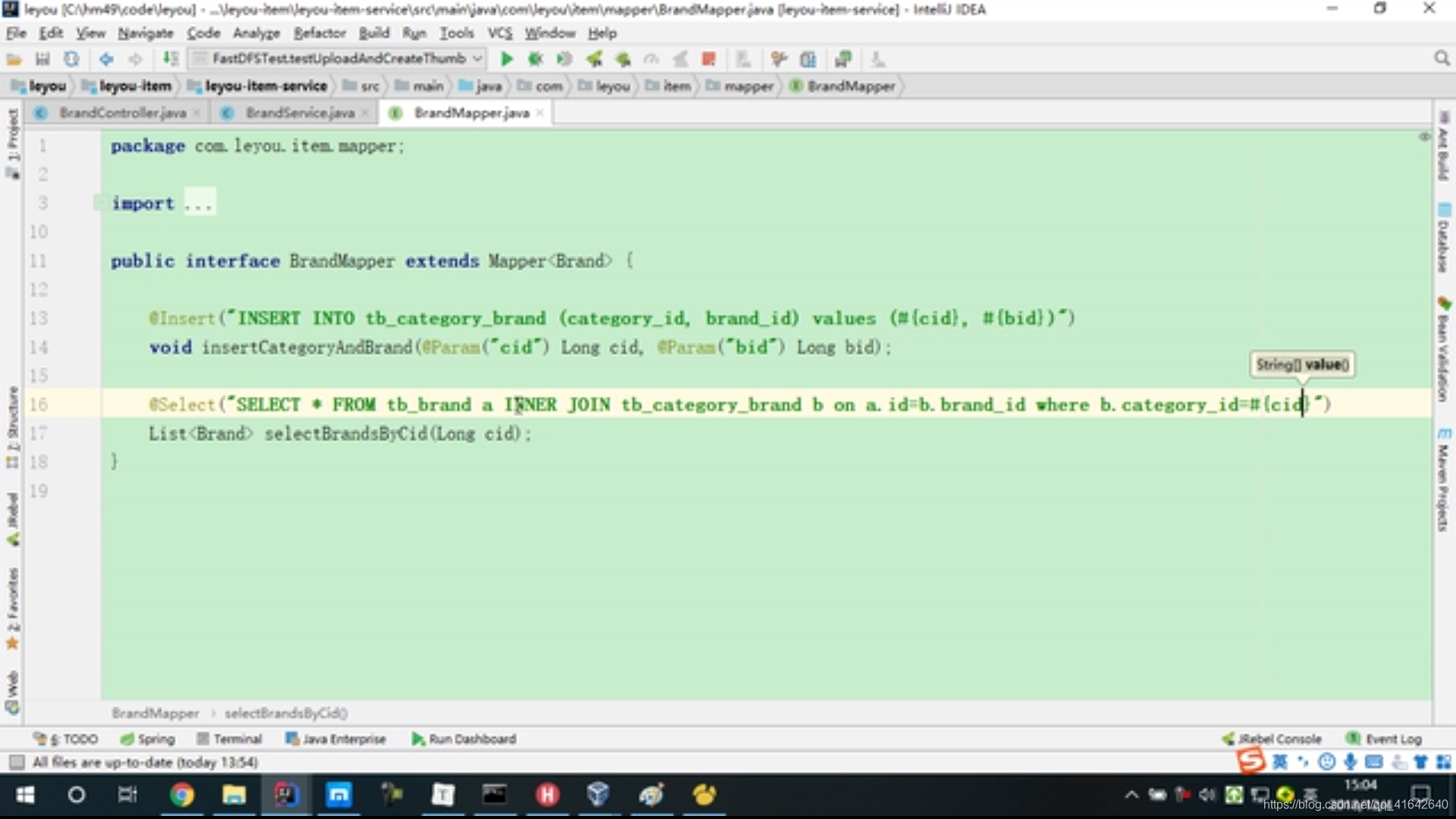Open the Refactor menu
Image resolution: width=1456 pixels, height=819 pixels.
pyautogui.click(x=319, y=33)
